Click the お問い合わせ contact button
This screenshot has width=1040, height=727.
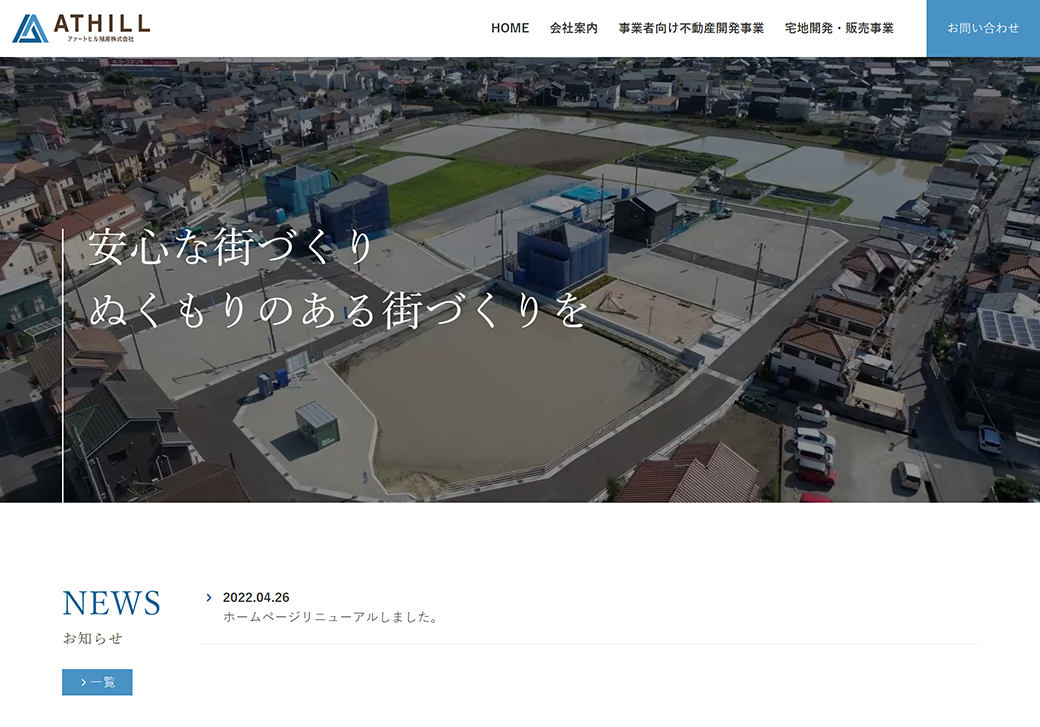(x=981, y=28)
